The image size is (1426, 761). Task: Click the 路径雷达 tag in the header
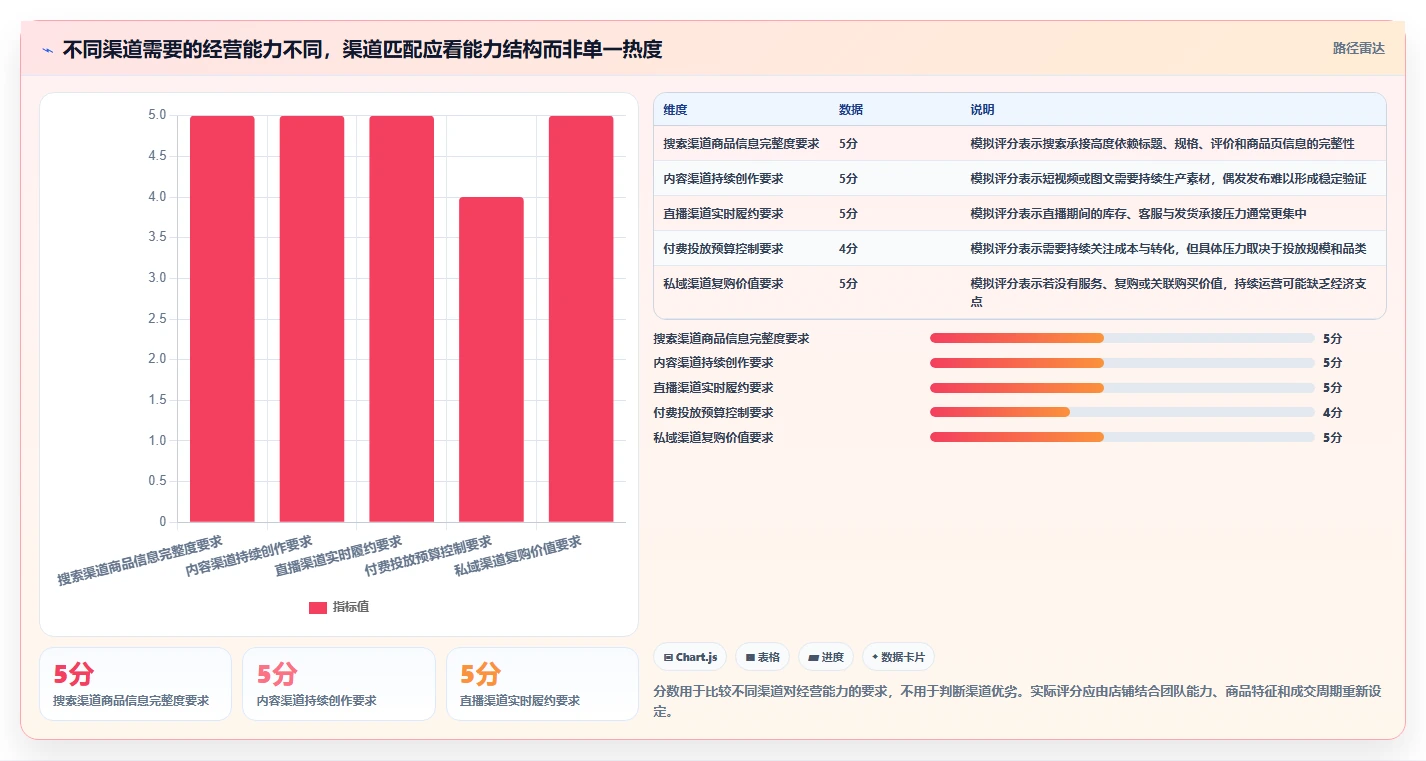tap(1358, 48)
